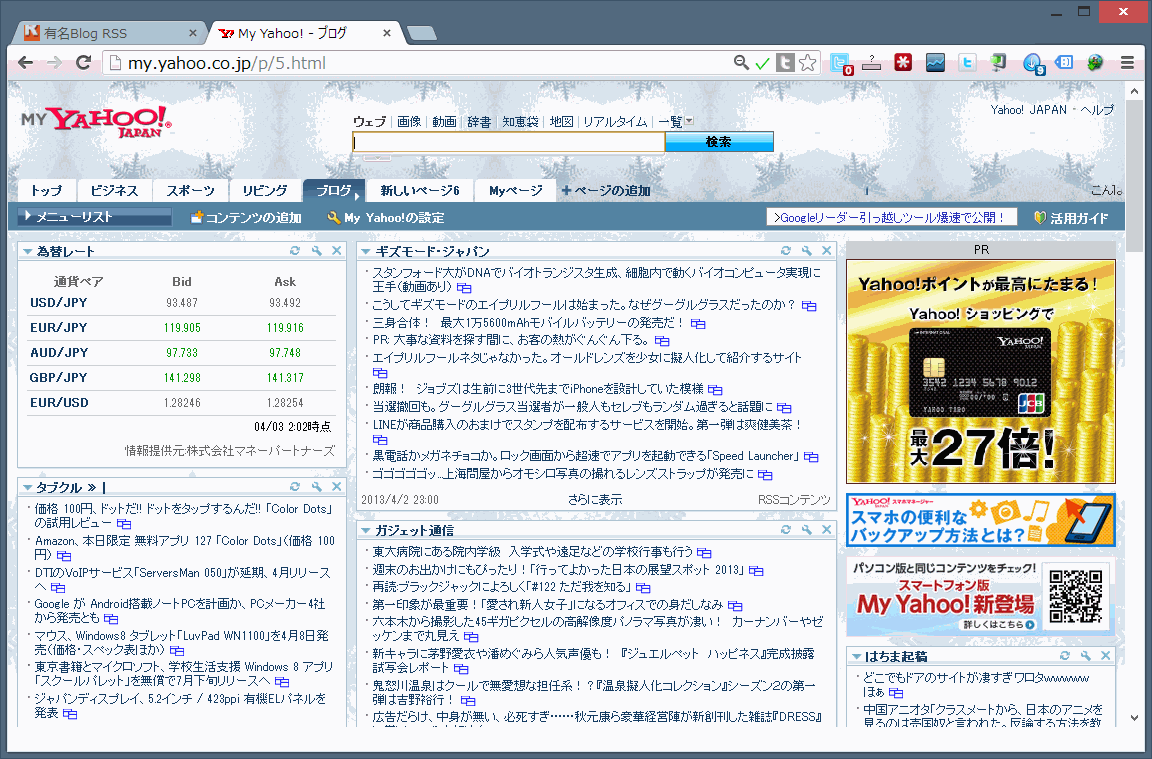Open the 一覧 search category dropdown
This screenshot has width=1152, height=759.
click(675, 122)
